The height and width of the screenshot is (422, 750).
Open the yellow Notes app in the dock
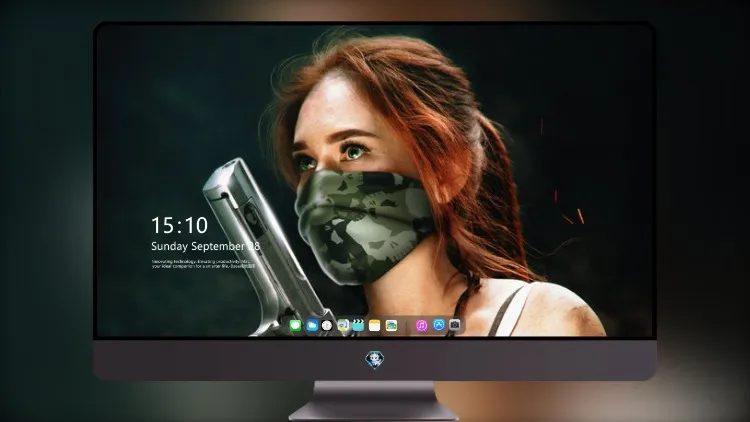(375, 326)
